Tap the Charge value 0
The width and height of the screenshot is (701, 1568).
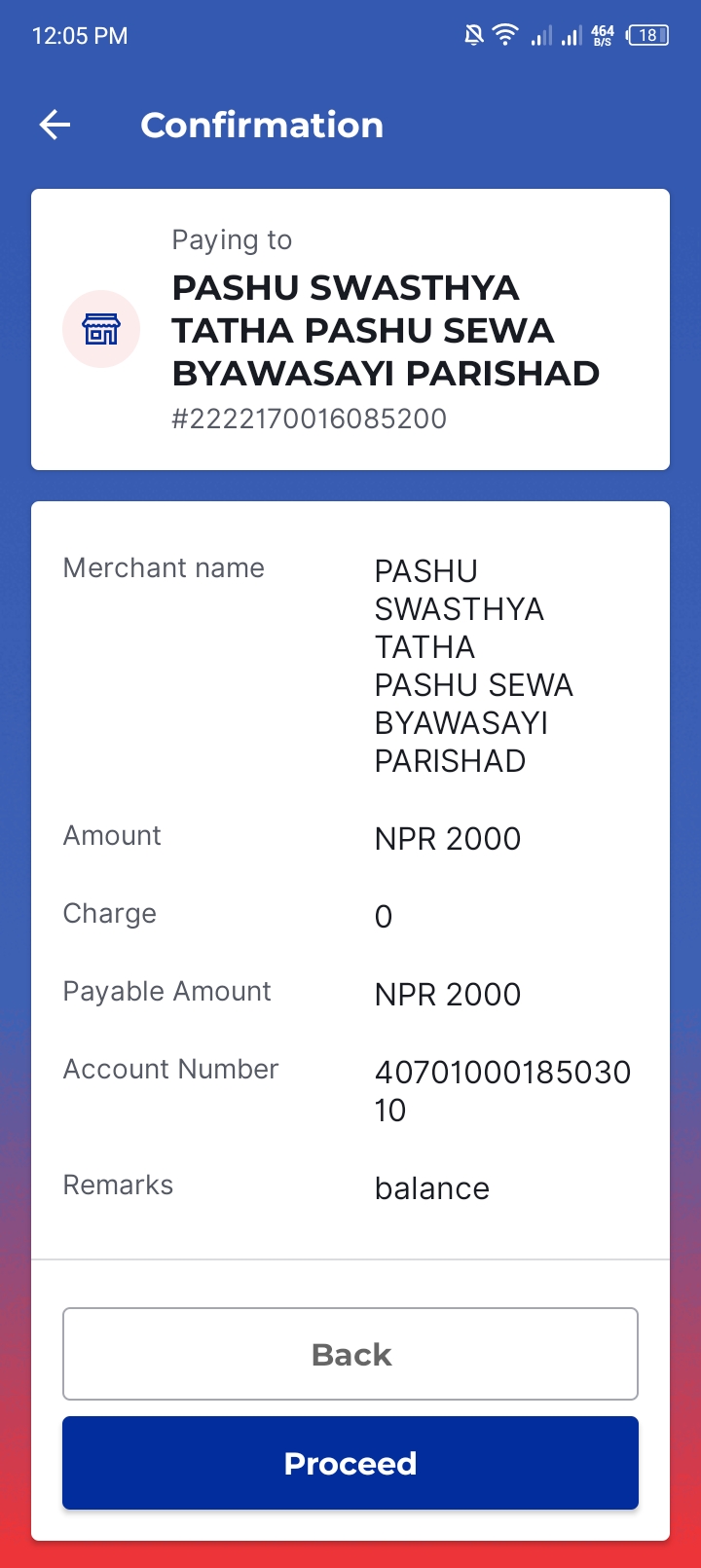tap(384, 917)
